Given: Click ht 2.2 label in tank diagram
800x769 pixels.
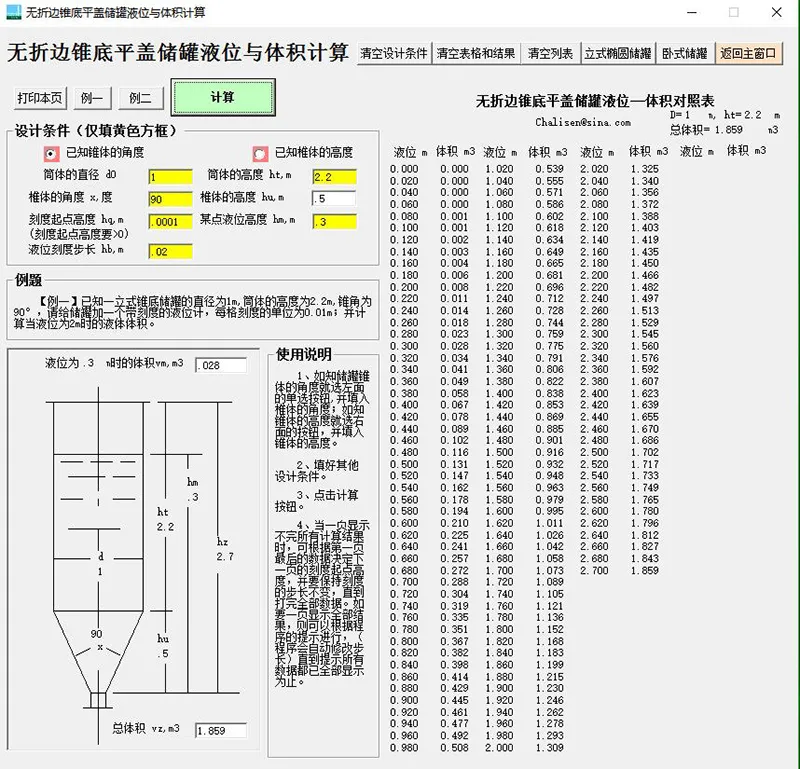Looking at the screenshot, I should click(165, 519).
